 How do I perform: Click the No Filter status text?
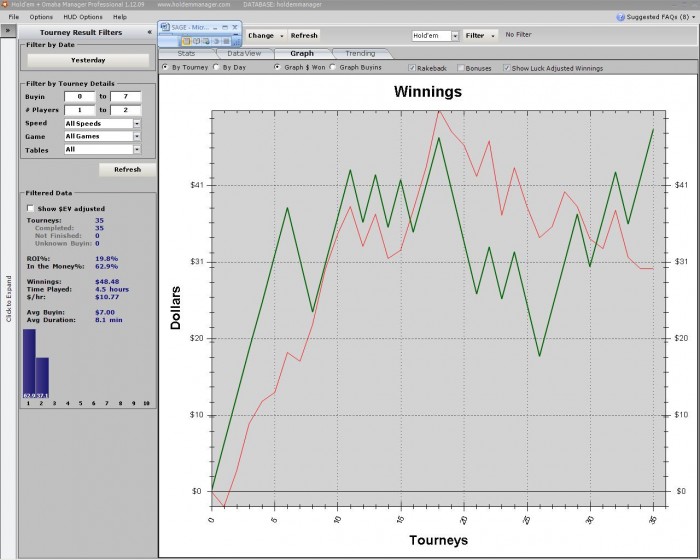518,34
